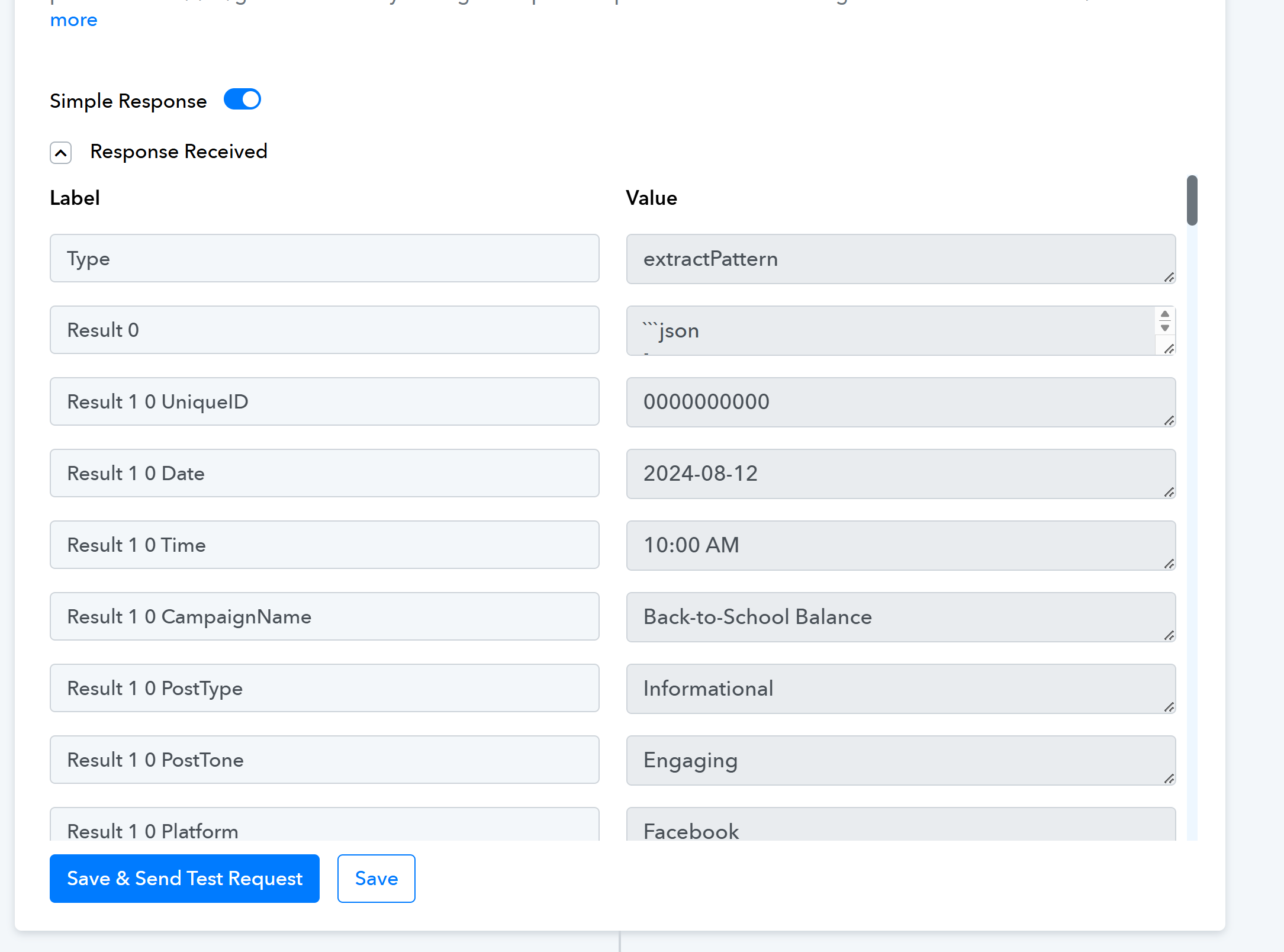Click the Engaging value field
Viewport: 1284px width, 952px height.
pos(901,760)
